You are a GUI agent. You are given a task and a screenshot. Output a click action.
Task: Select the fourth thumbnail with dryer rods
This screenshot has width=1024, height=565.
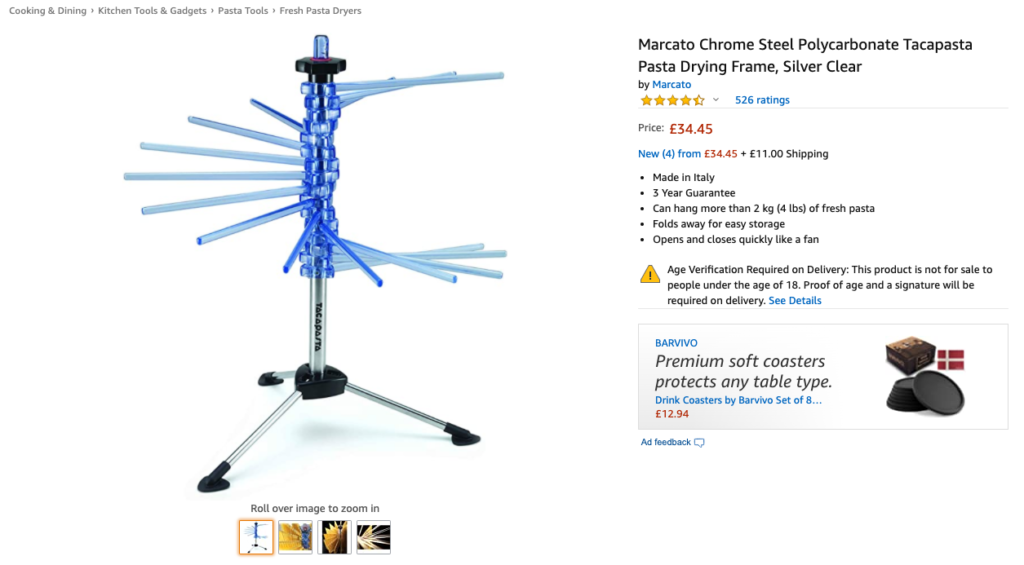374,537
